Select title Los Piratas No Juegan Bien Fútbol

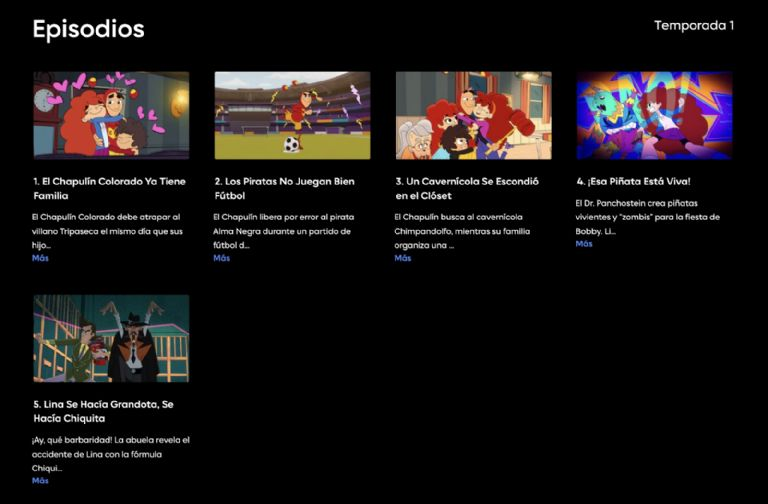[x=285, y=189]
